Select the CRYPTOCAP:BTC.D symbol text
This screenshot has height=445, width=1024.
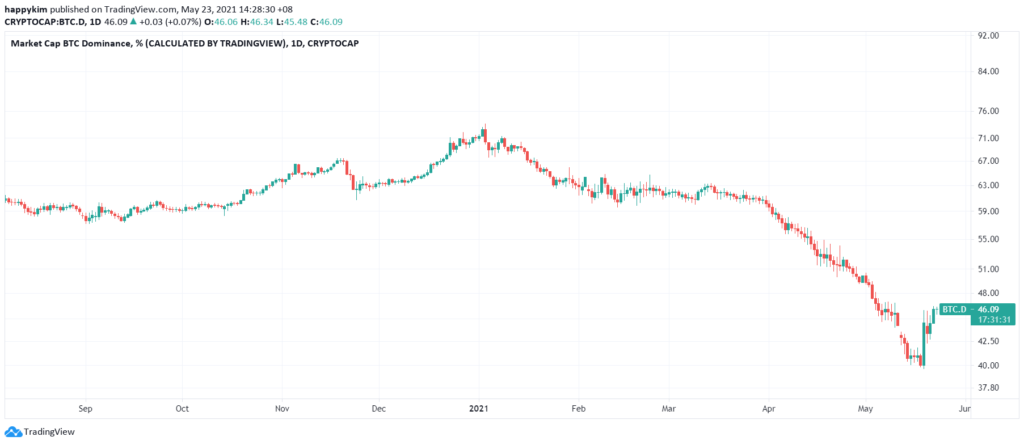point(43,20)
